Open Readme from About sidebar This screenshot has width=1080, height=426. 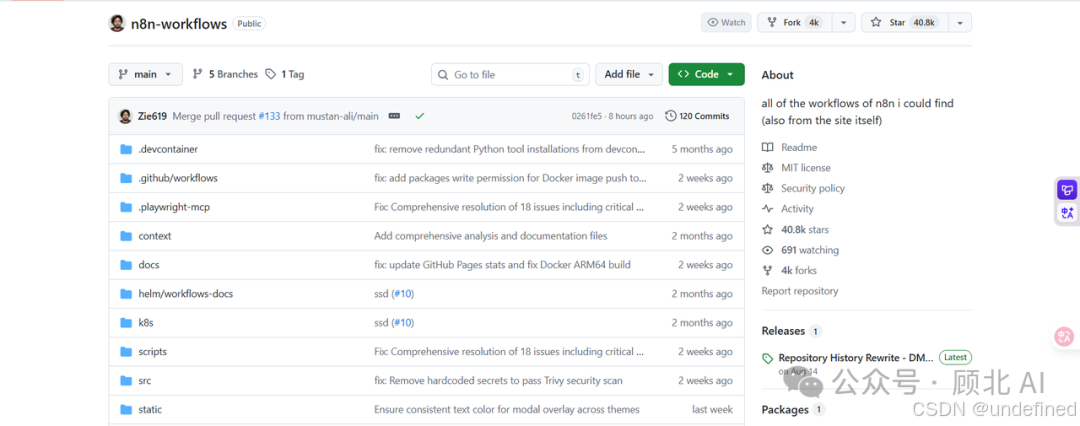point(799,147)
